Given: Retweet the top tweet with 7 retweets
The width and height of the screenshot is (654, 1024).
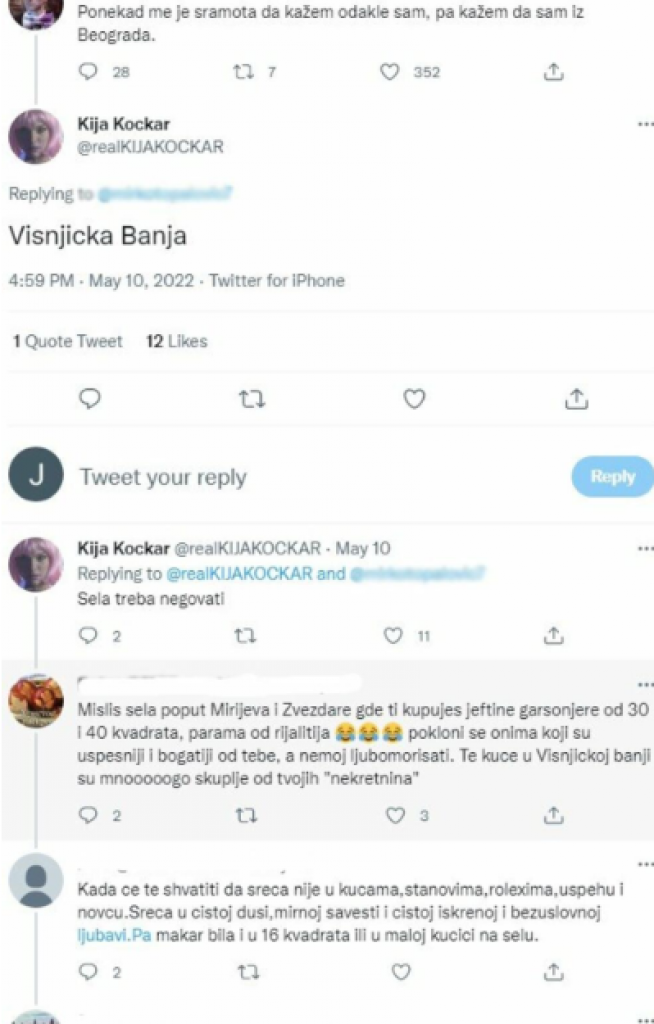Looking at the screenshot, I should coord(241,72).
